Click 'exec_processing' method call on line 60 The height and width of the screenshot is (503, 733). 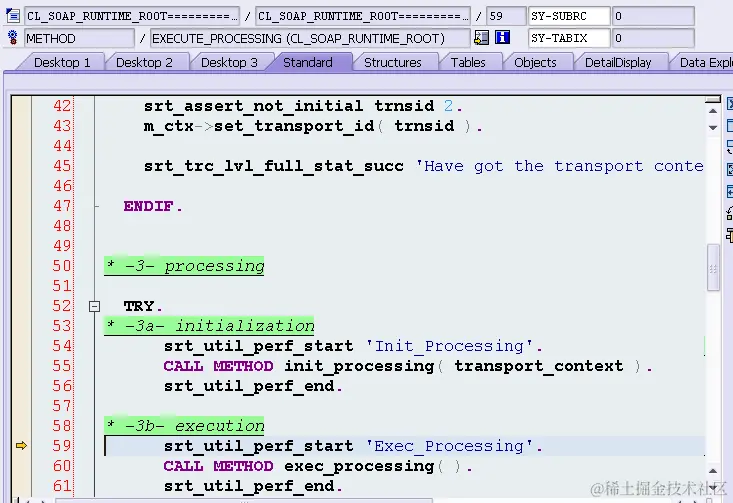[x=359, y=466]
